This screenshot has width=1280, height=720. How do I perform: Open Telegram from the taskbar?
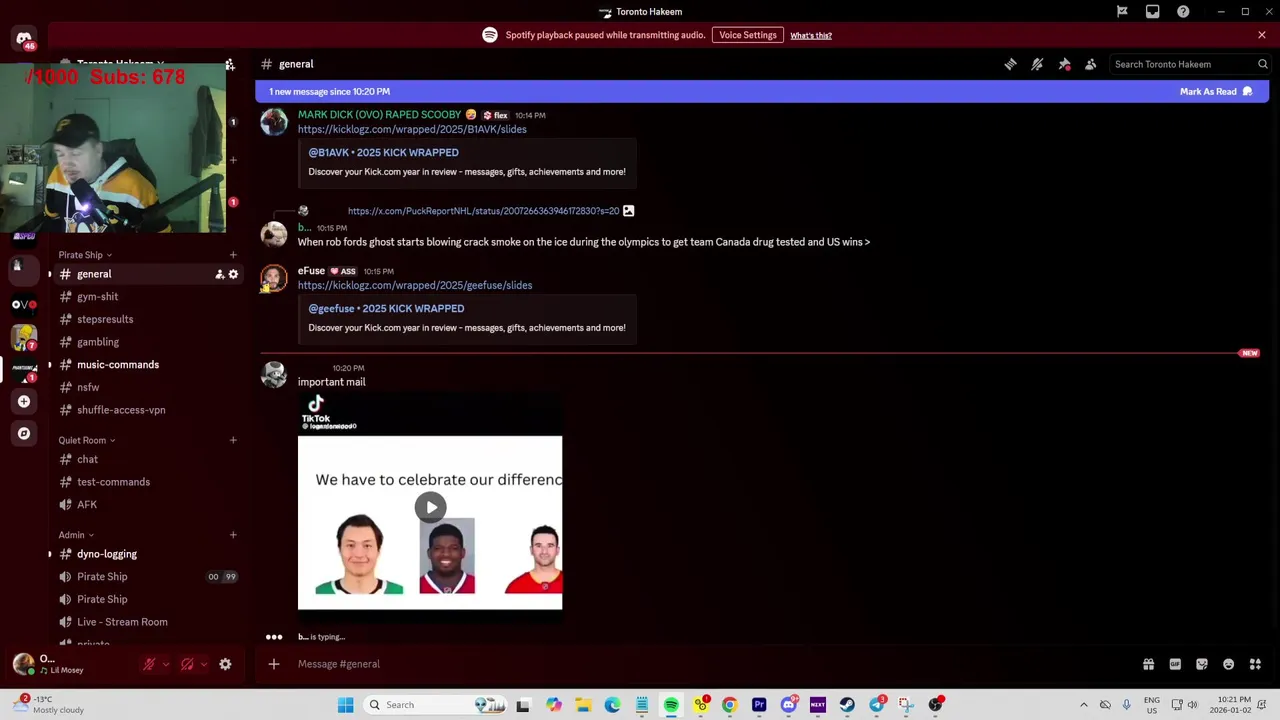877,705
